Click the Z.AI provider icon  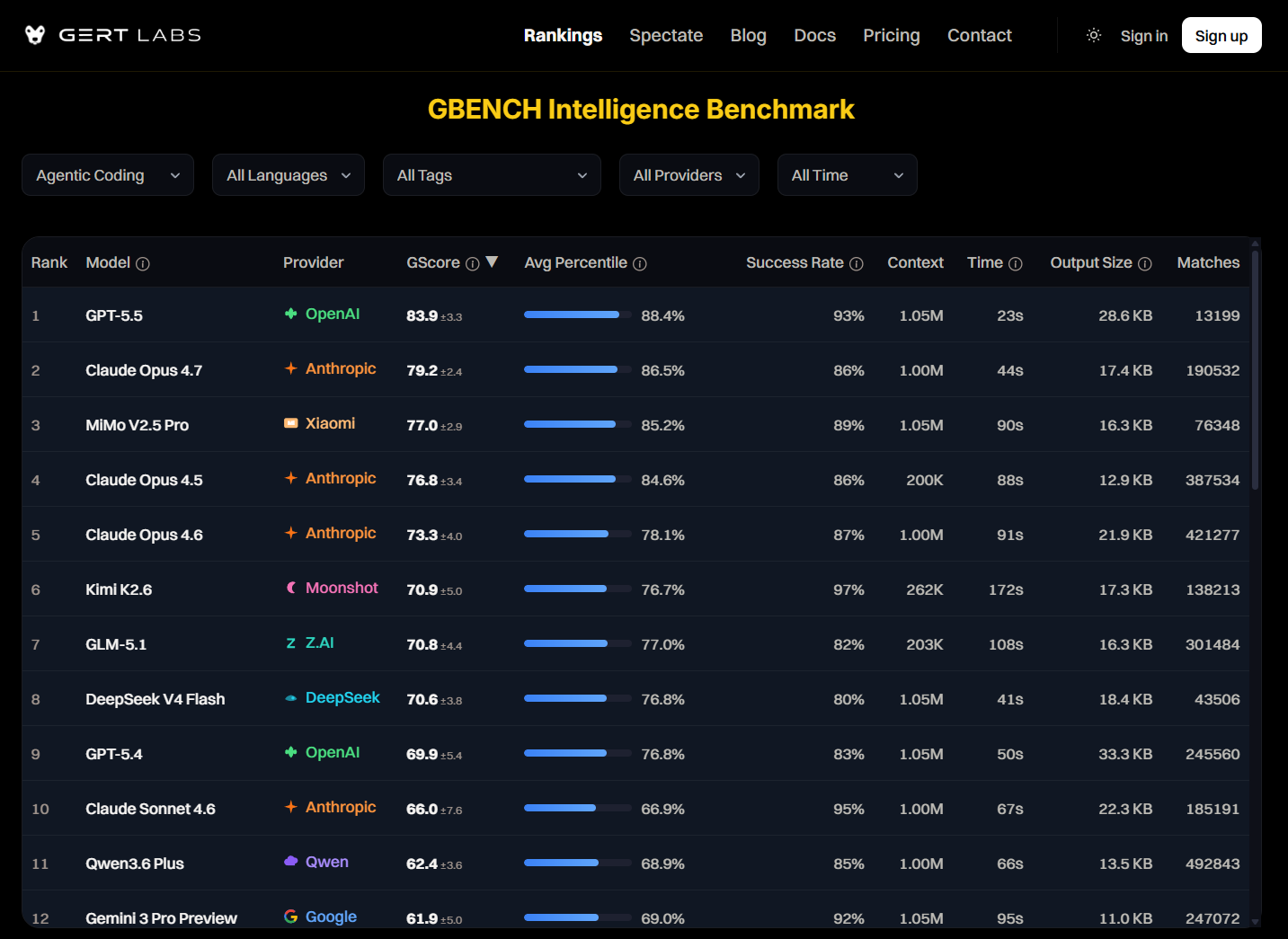click(x=291, y=642)
